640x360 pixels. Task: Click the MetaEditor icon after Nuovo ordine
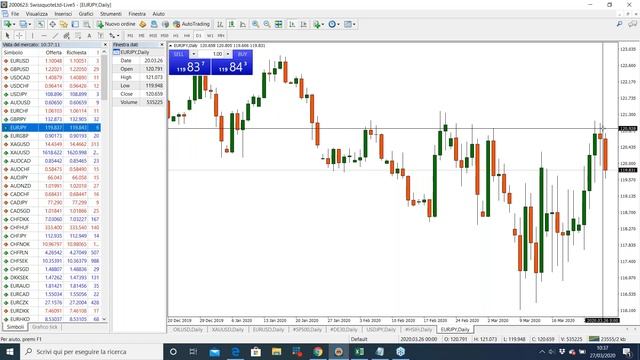coord(142,24)
